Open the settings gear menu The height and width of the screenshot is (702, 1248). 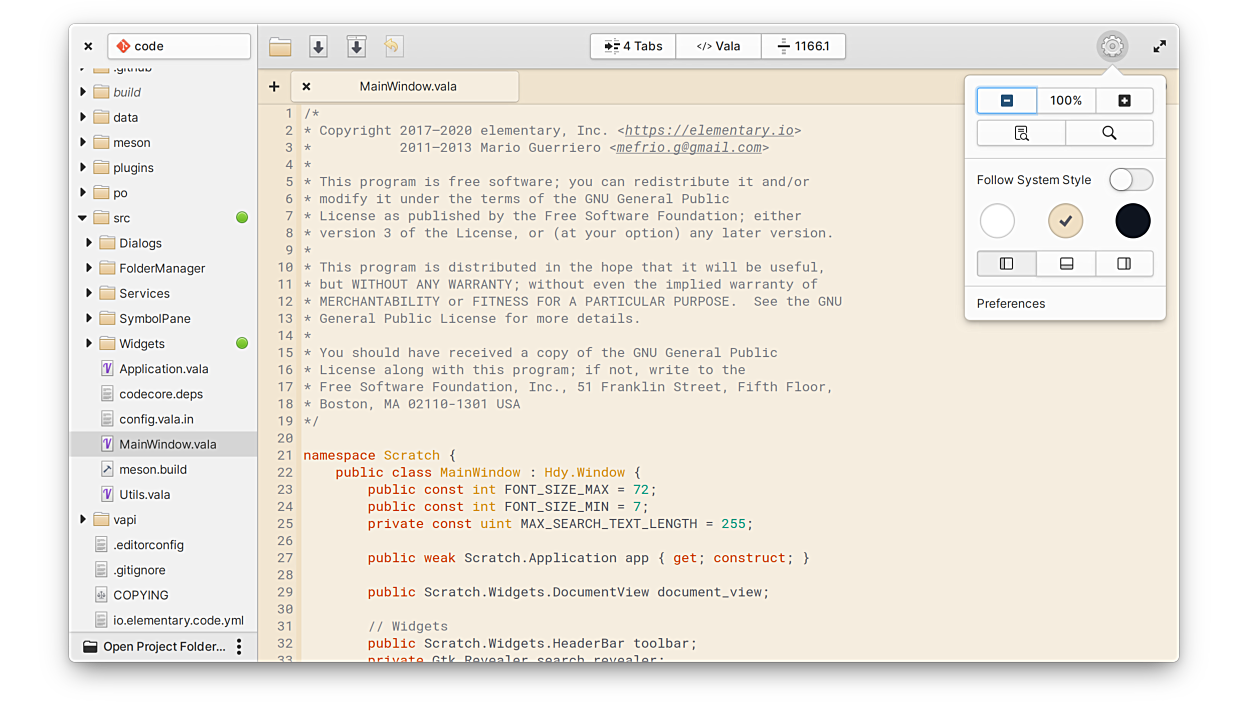click(x=1112, y=46)
